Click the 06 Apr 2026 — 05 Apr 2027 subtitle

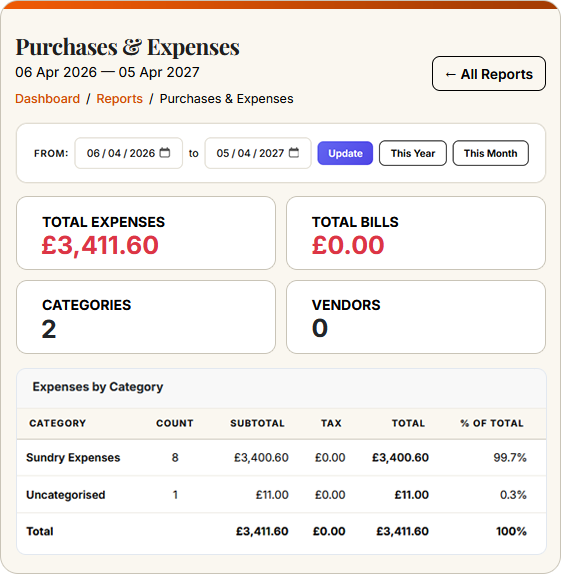point(107,72)
